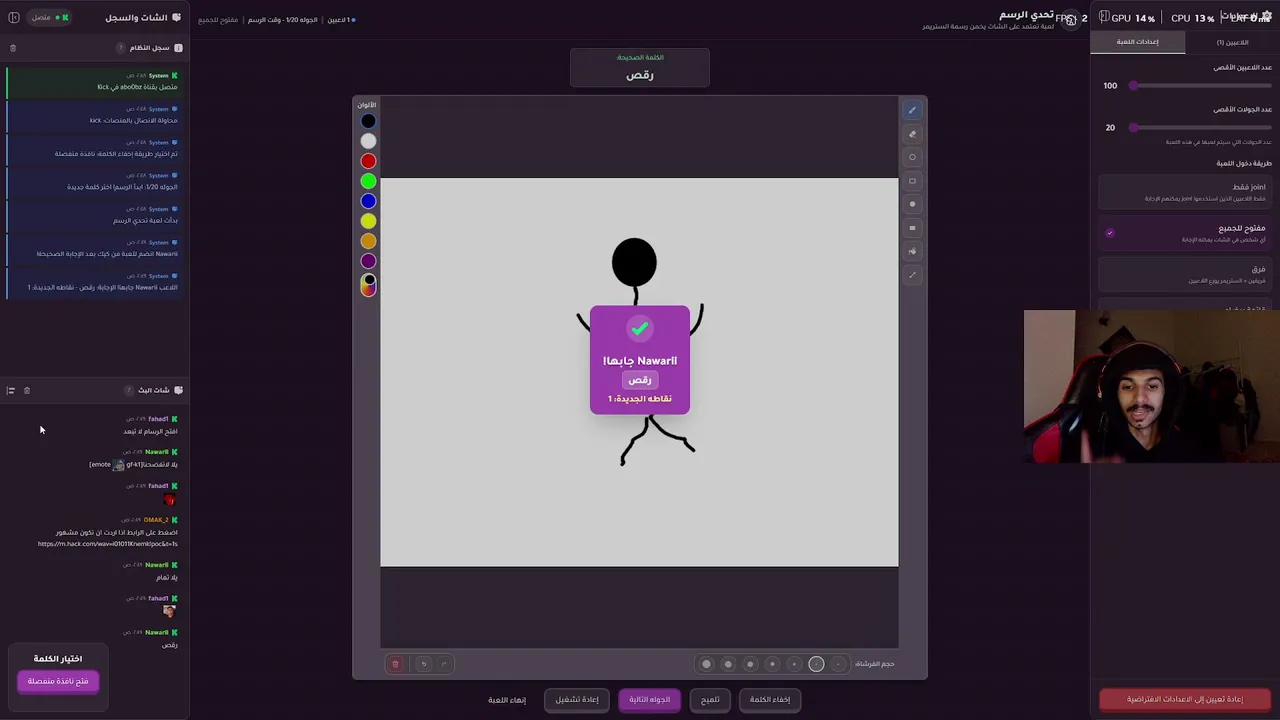This screenshot has height=720, width=1280.
Task: Undo the last drawing stroke
Action: [423, 664]
